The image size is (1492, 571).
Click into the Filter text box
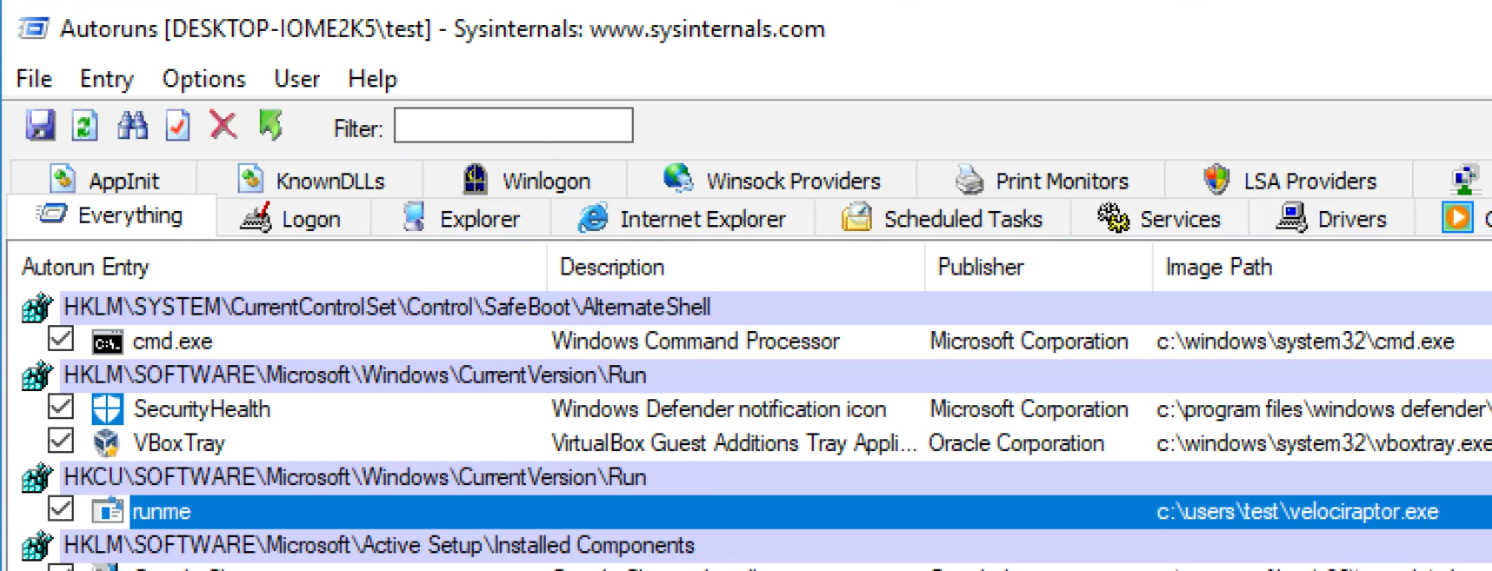pos(513,127)
